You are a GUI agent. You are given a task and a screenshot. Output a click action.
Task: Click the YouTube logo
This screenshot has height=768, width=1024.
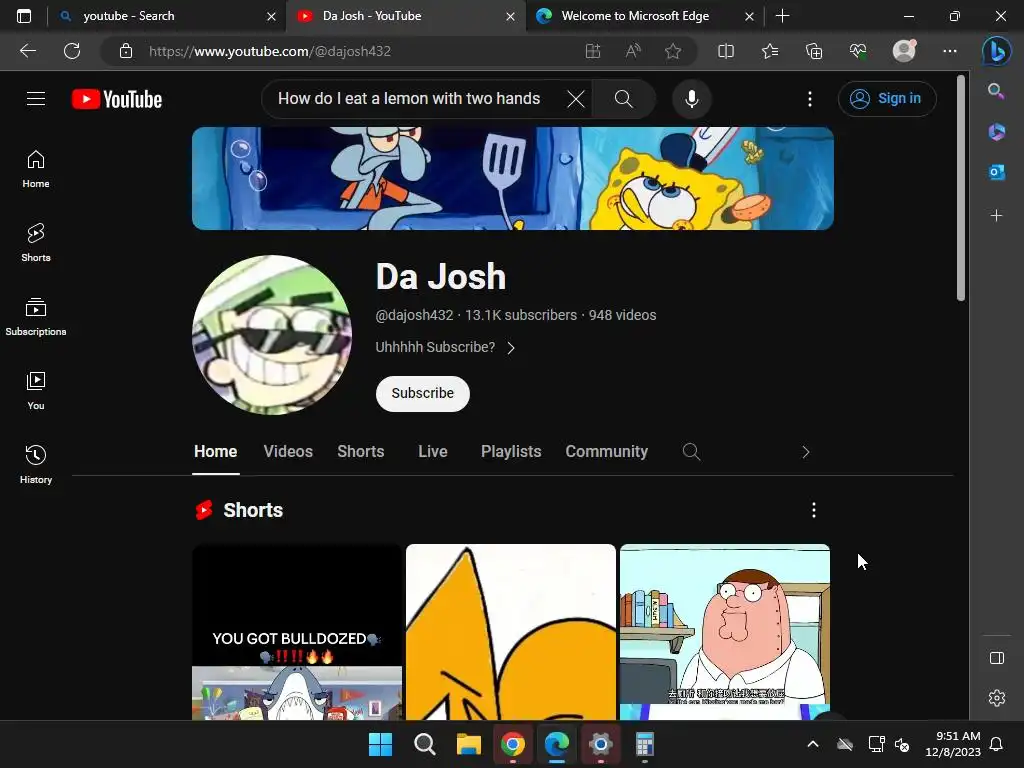pyautogui.click(x=117, y=99)
